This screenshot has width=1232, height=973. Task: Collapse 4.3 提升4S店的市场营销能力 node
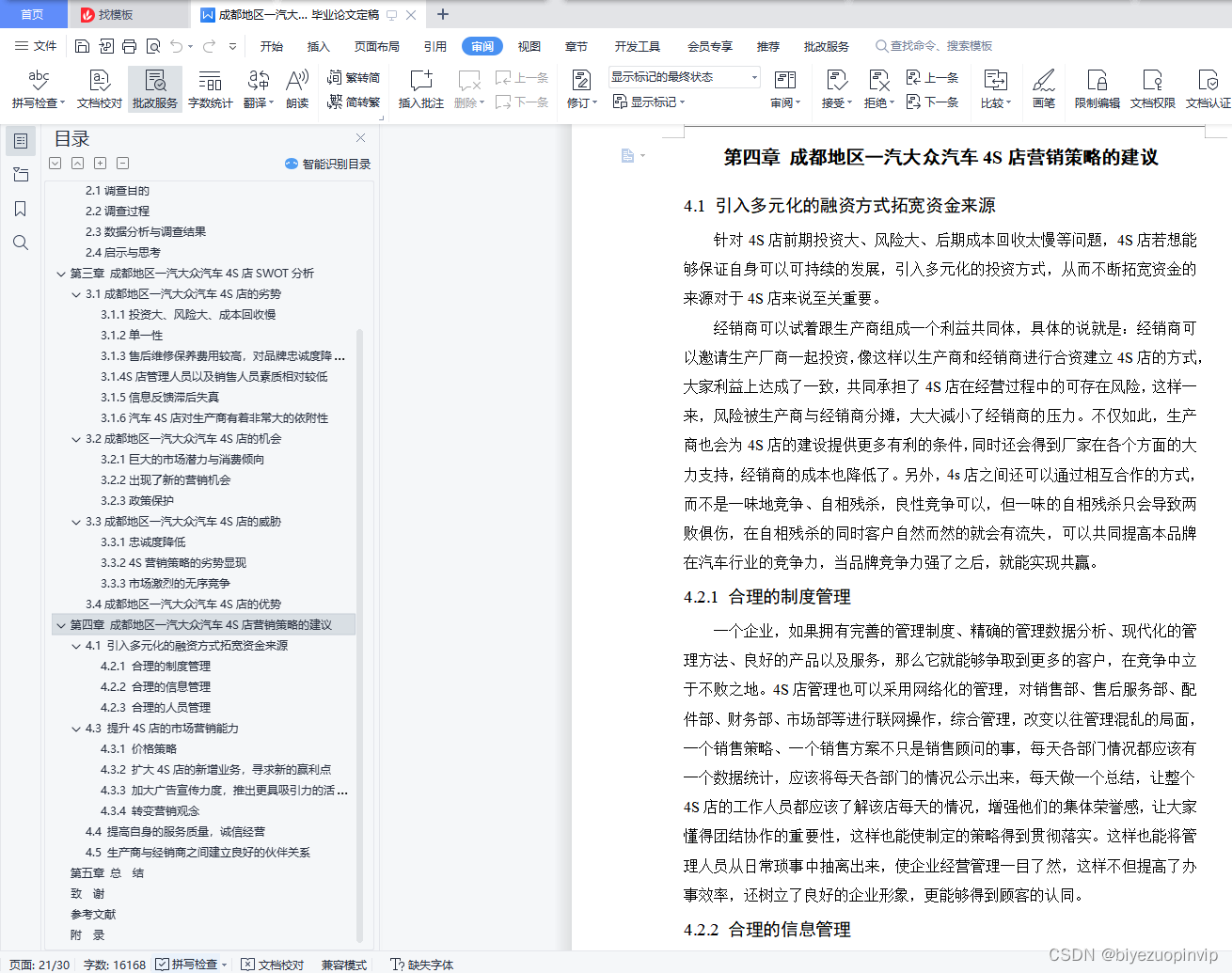click(76, 729)
